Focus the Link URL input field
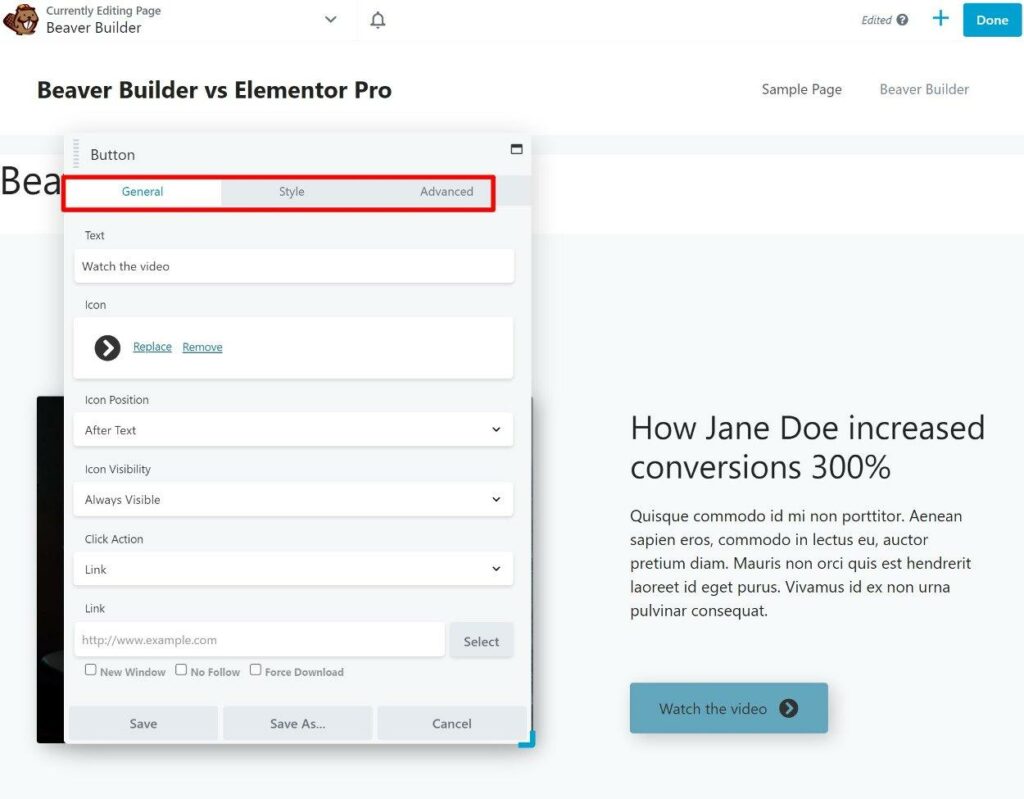 tap(259, 640)
